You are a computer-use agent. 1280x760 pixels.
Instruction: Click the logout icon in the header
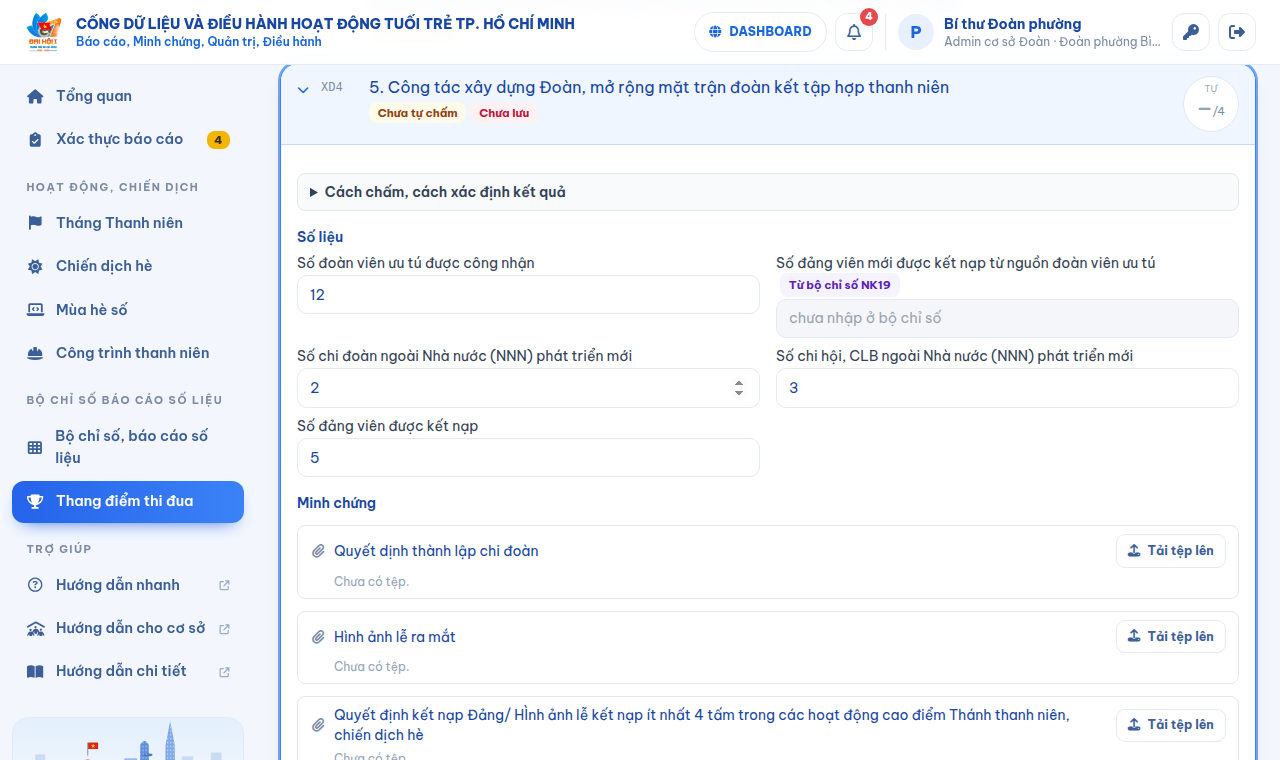pyautogui.click(x=1237, y=32)
